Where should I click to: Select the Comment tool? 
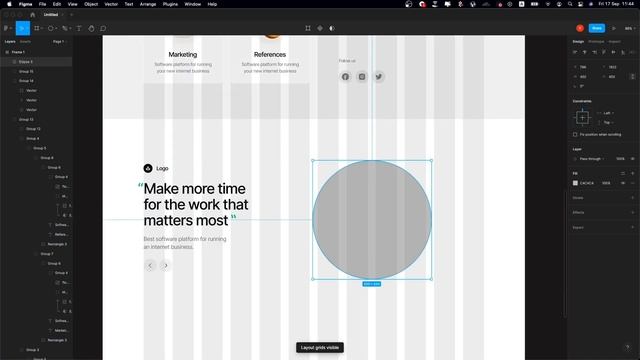(x=103, y=28)
